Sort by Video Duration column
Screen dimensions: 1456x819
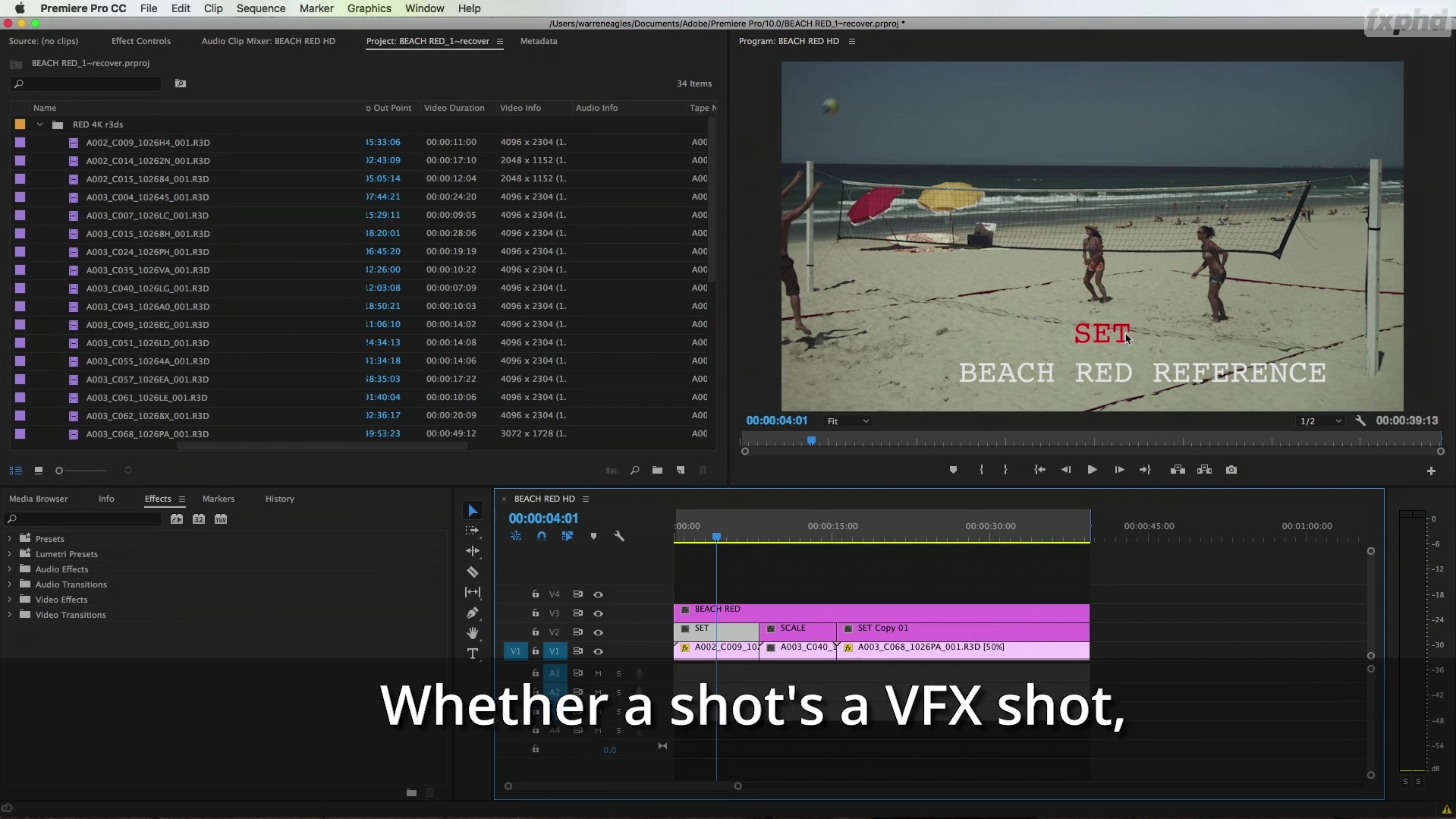coord(454,108)
